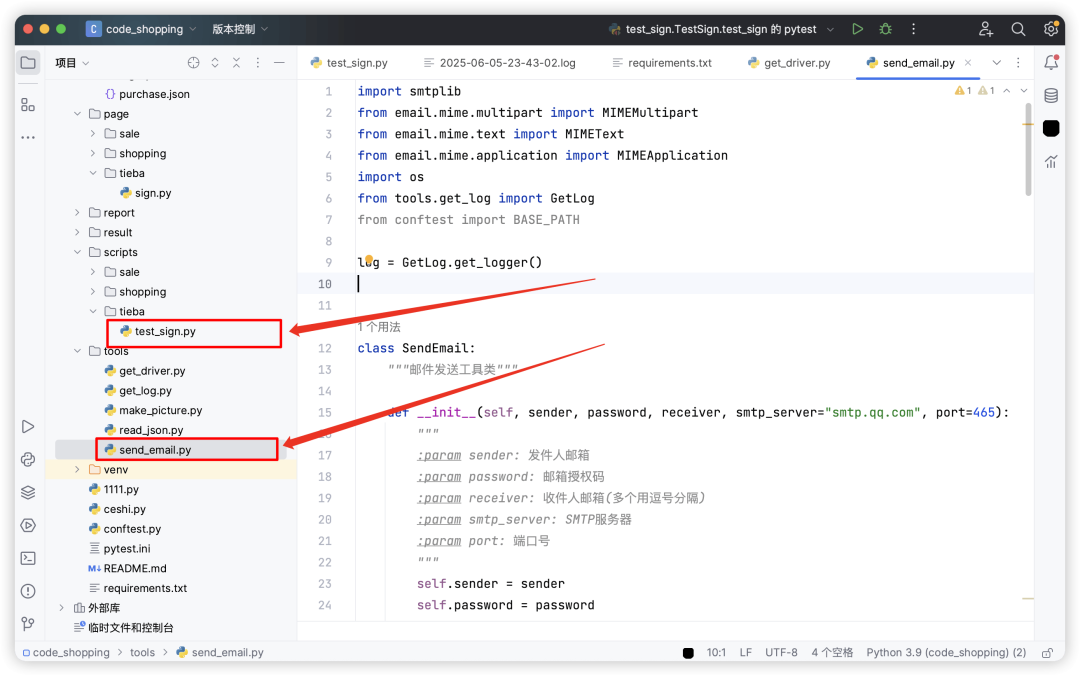The width and height of the screenshot is (1080, 676).
Task: Jump to next highlighted error arrow
Action: 1024,90
